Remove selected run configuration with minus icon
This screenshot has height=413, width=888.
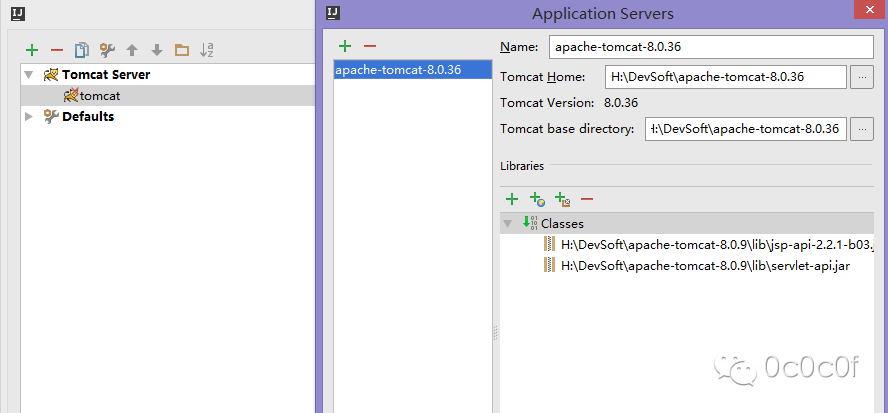[x=57, y=50]
